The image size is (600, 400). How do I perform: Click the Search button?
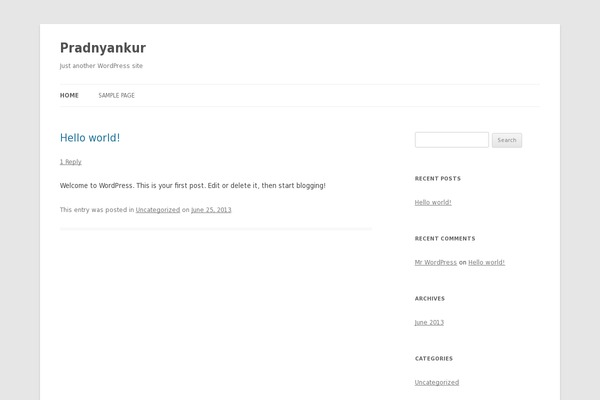click(507, 140)
